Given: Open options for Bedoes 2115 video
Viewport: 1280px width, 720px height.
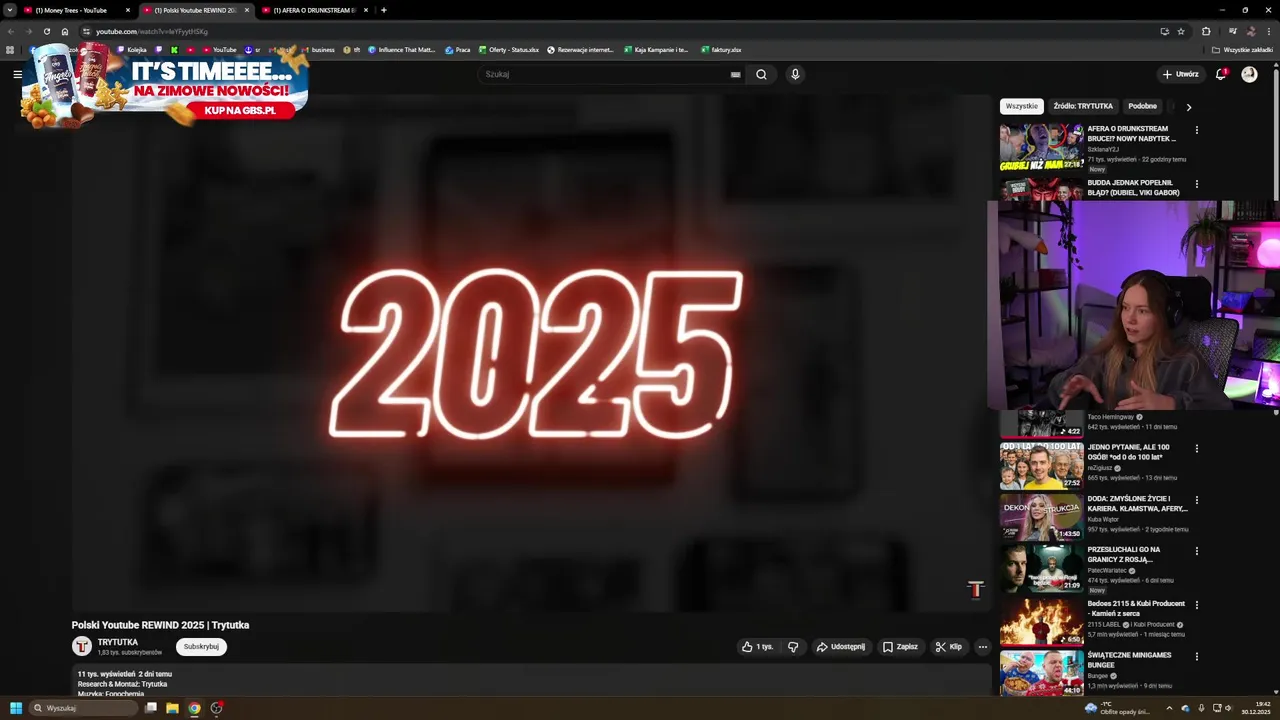Looking at the screenshot, I should pyautogui.click(x=1196, y=605).
